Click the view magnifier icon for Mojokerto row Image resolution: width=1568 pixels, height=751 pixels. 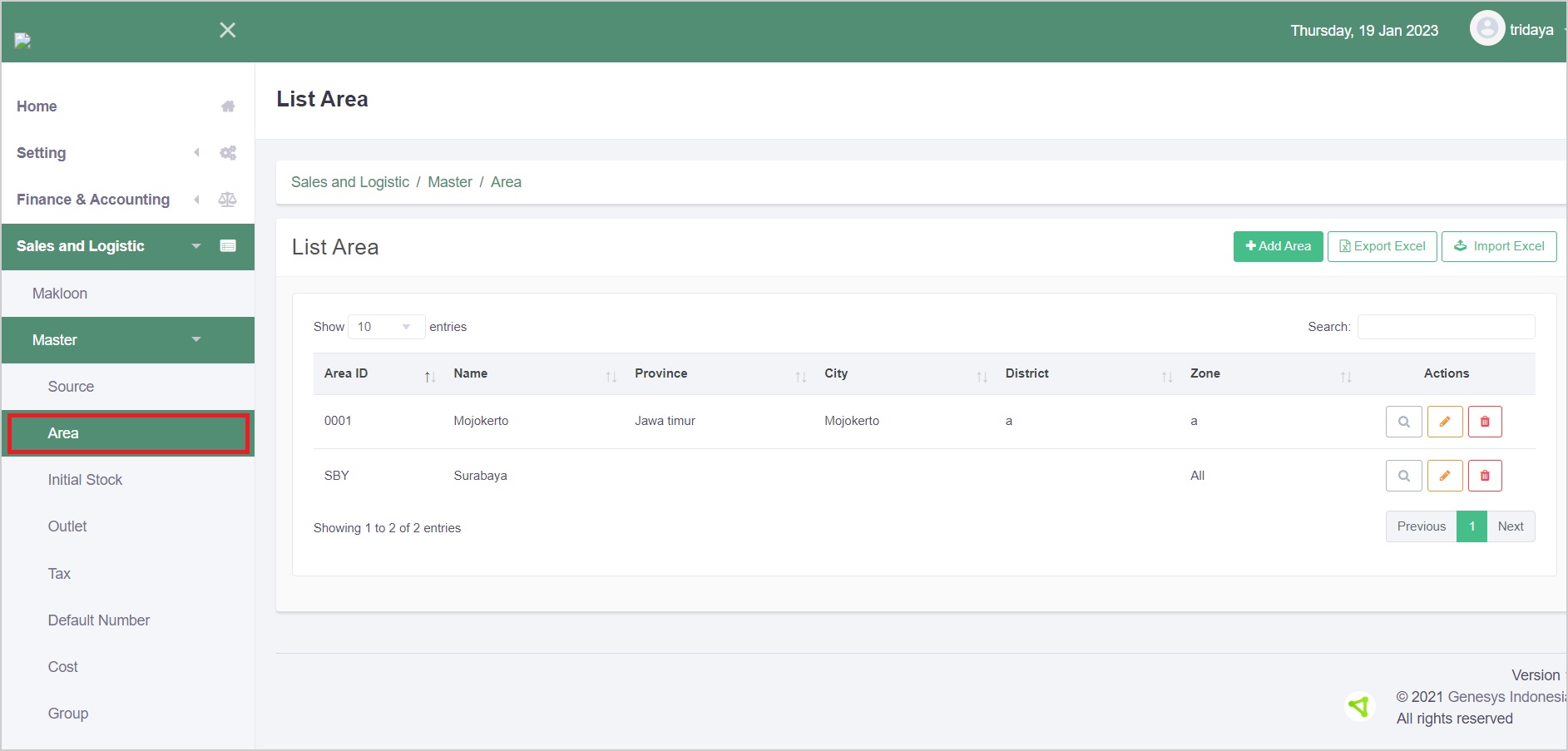coord(1403,422)
